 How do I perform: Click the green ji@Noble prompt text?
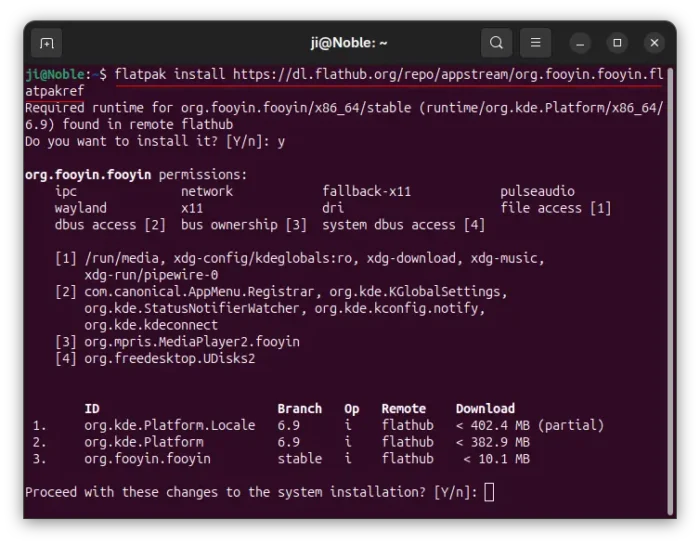58,75
